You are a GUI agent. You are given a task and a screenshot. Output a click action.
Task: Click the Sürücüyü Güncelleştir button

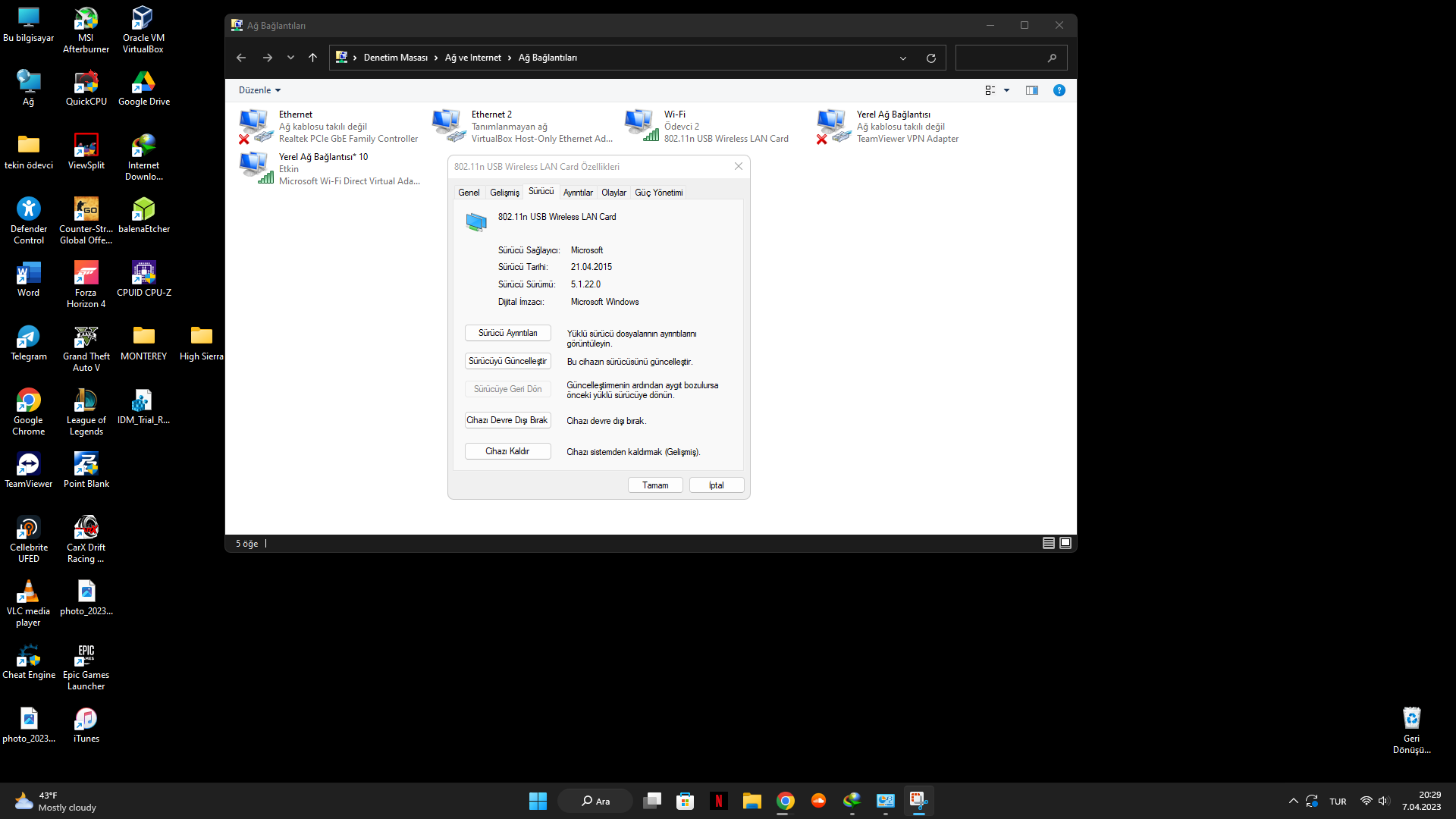click(507, 361)
